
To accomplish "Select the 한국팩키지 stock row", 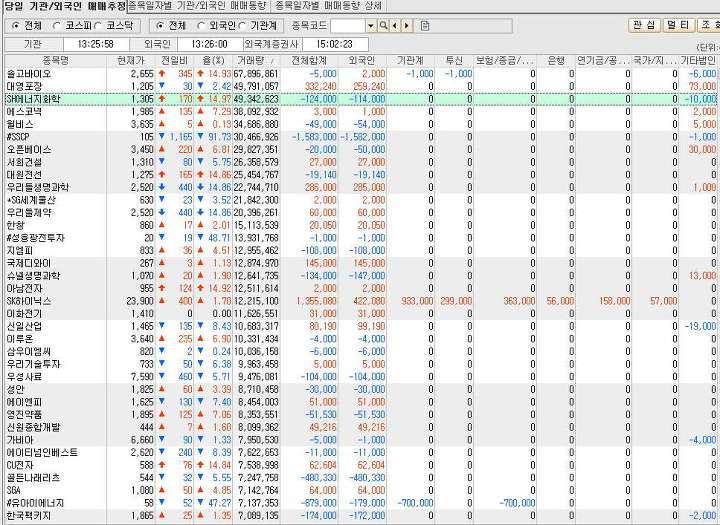I will (x=361, y=516).
